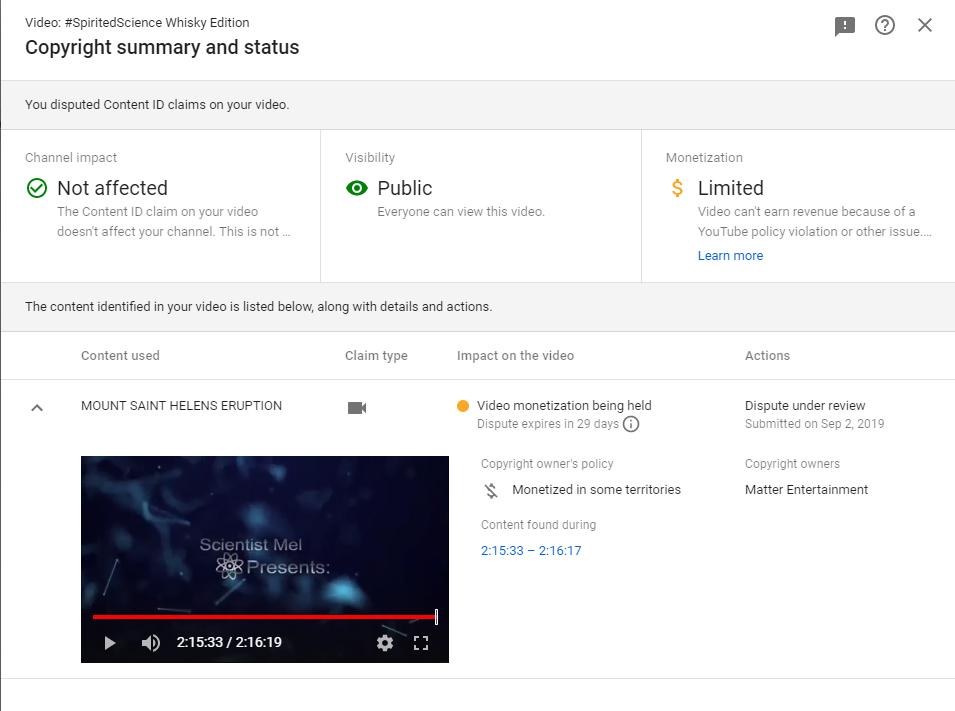Open the send feedback icon
Screen dimensions: 955x711
click(844, 26)
